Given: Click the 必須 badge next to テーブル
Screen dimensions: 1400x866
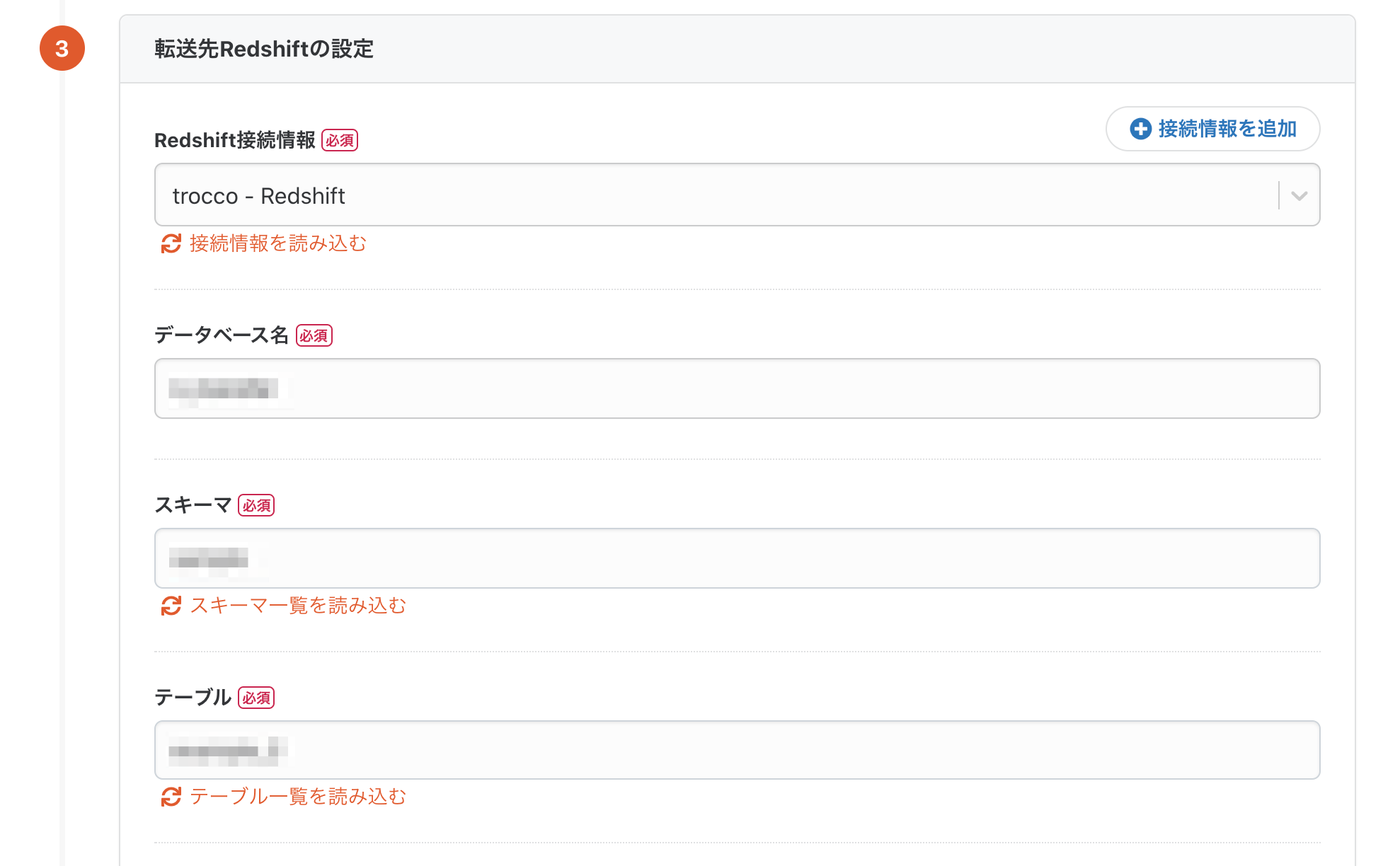Looking at the screenshot, I should tap(256, 698).
